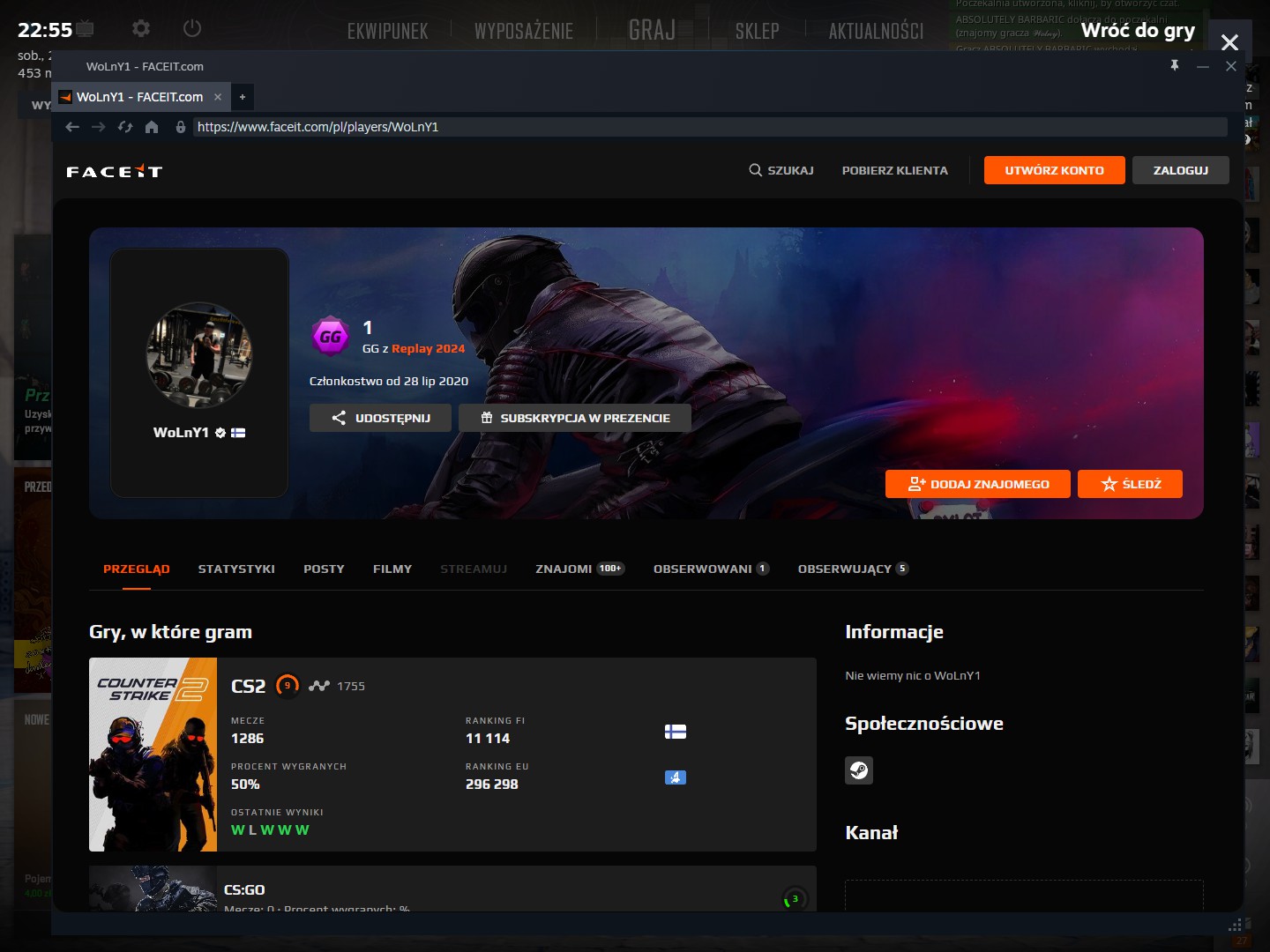Close the overlay with the large X
The image size is (1270, 952).
pyautogui.click(x=1229, y=42)
